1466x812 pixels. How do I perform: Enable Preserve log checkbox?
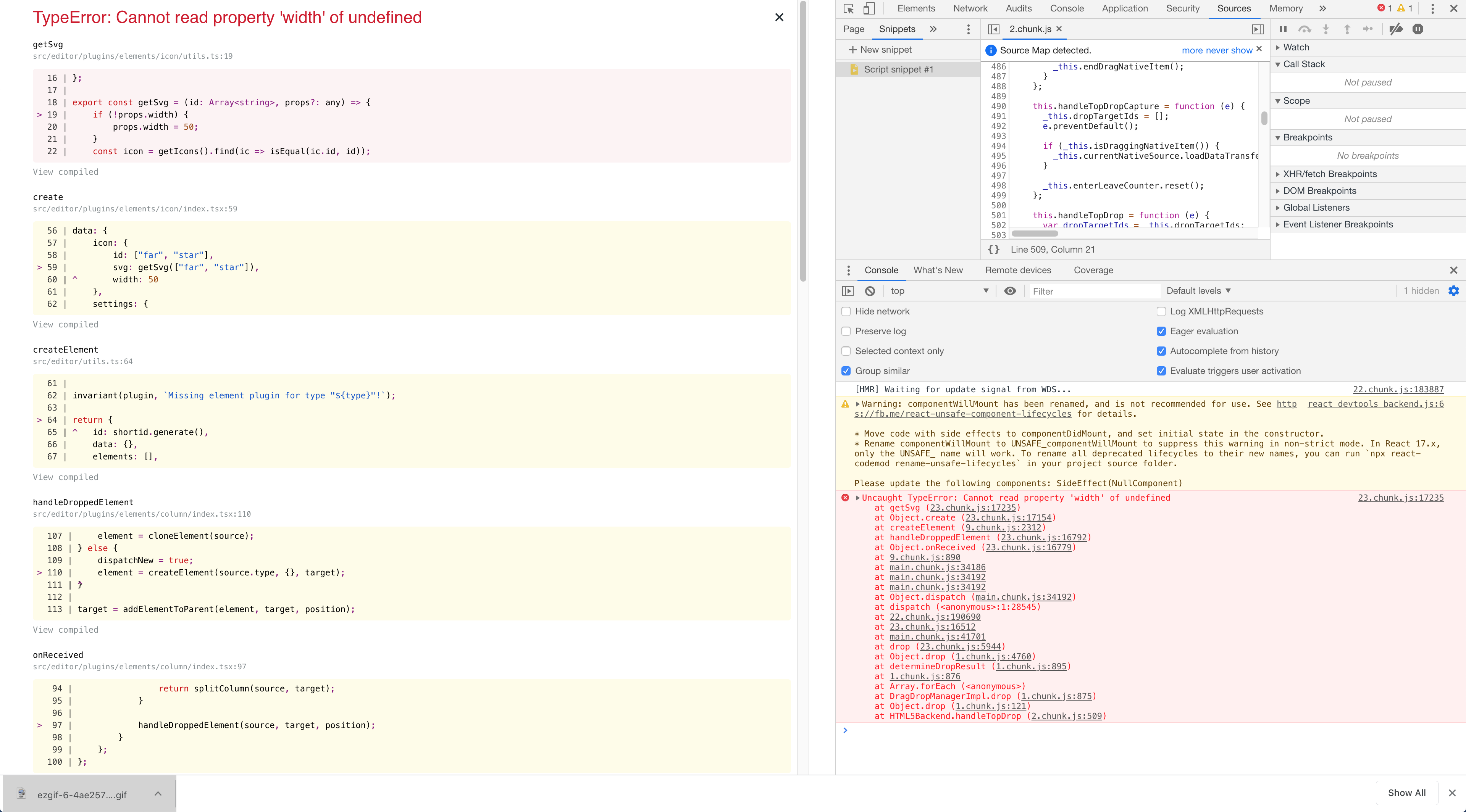[846, 332]
